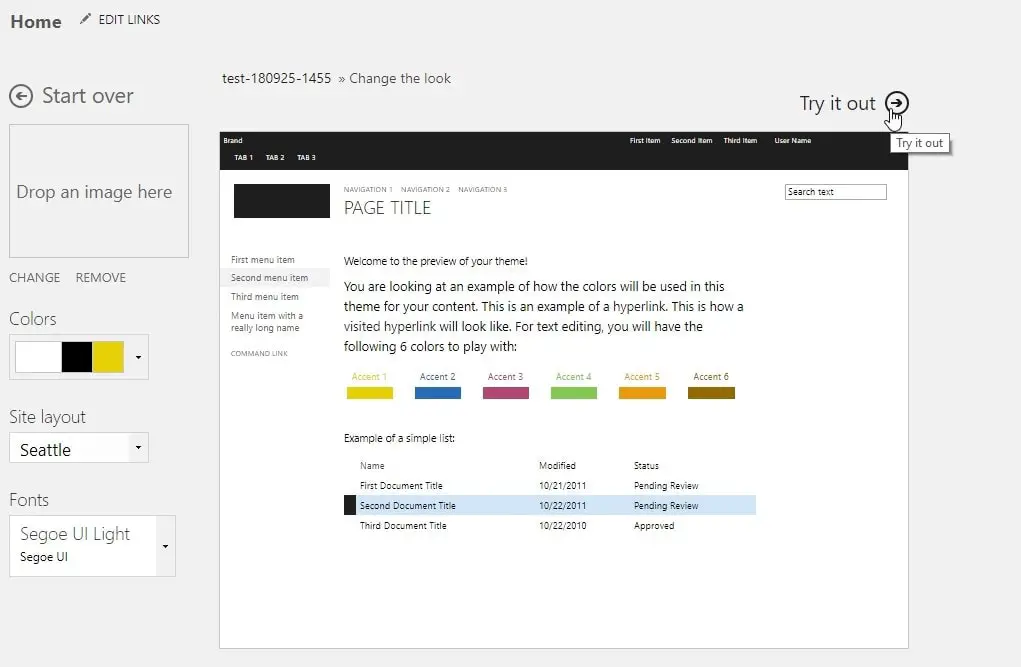
Task: Open the Site layout Seattle dropdown
Action: (138, 448)
